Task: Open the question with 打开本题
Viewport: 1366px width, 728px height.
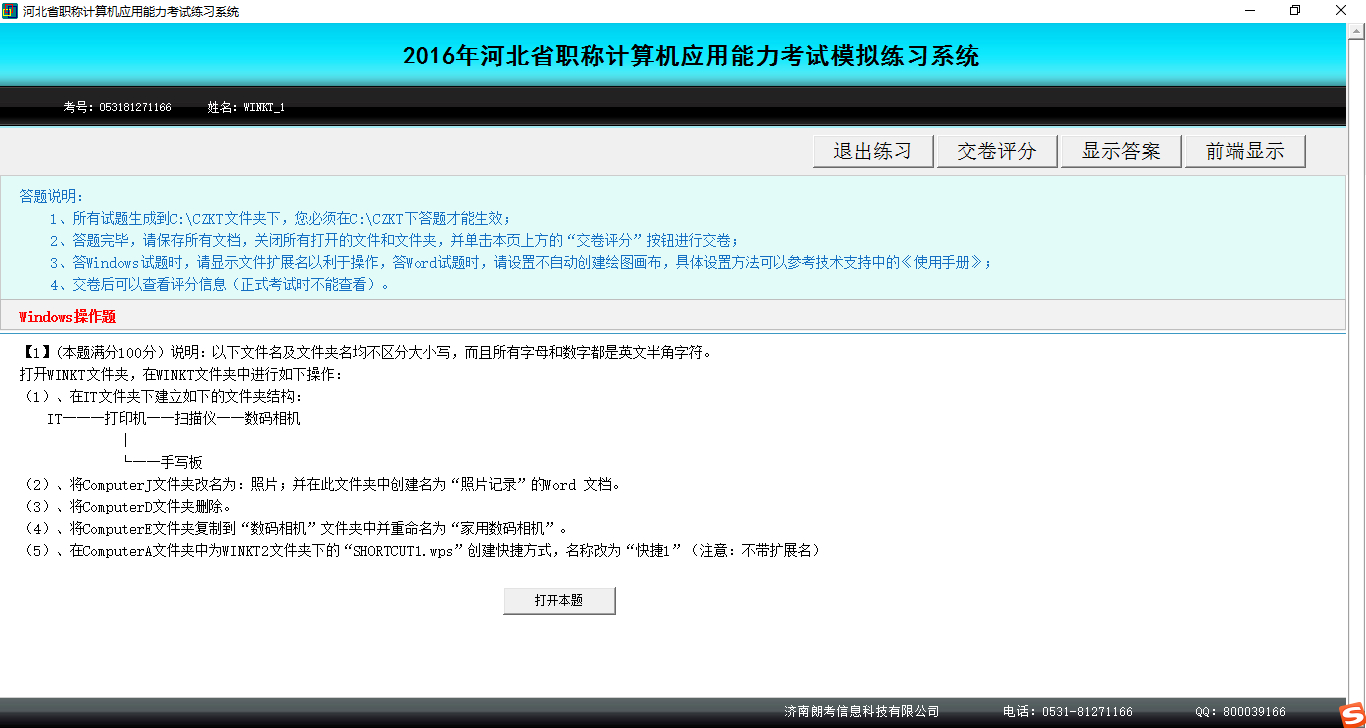Action: coord(559,601)
